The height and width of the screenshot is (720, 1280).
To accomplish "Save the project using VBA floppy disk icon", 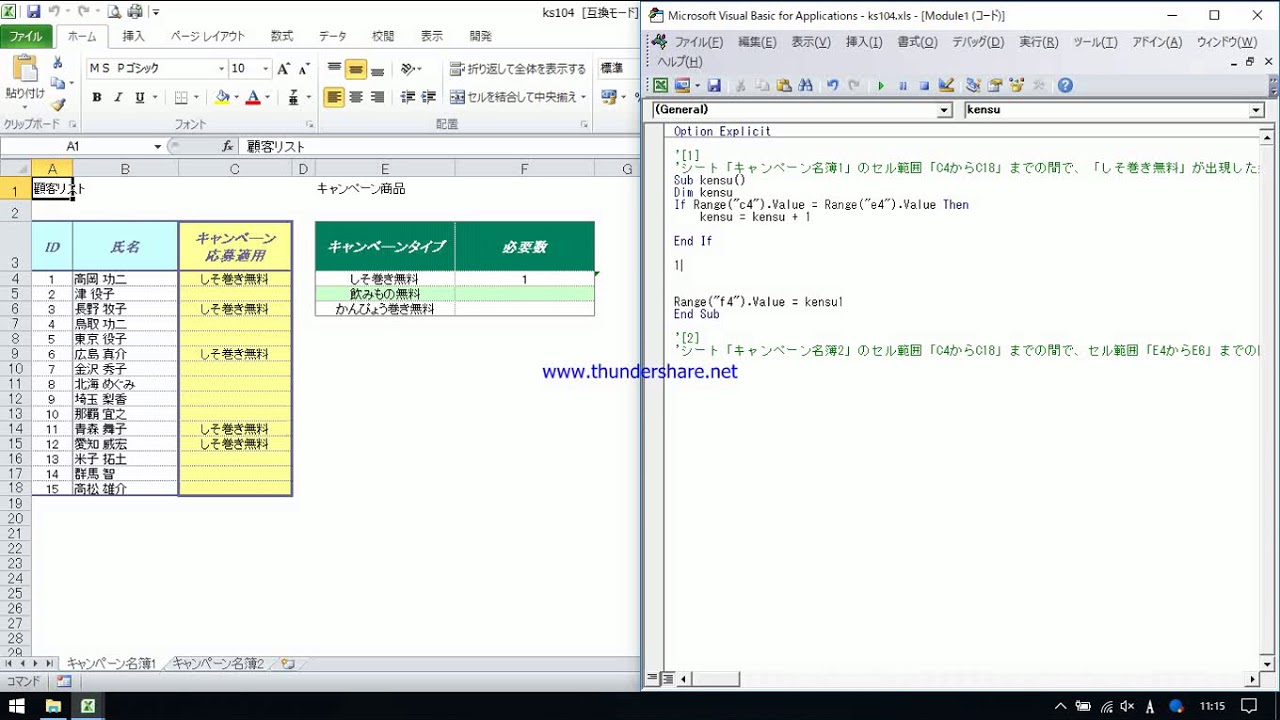I will coord(714,86).
